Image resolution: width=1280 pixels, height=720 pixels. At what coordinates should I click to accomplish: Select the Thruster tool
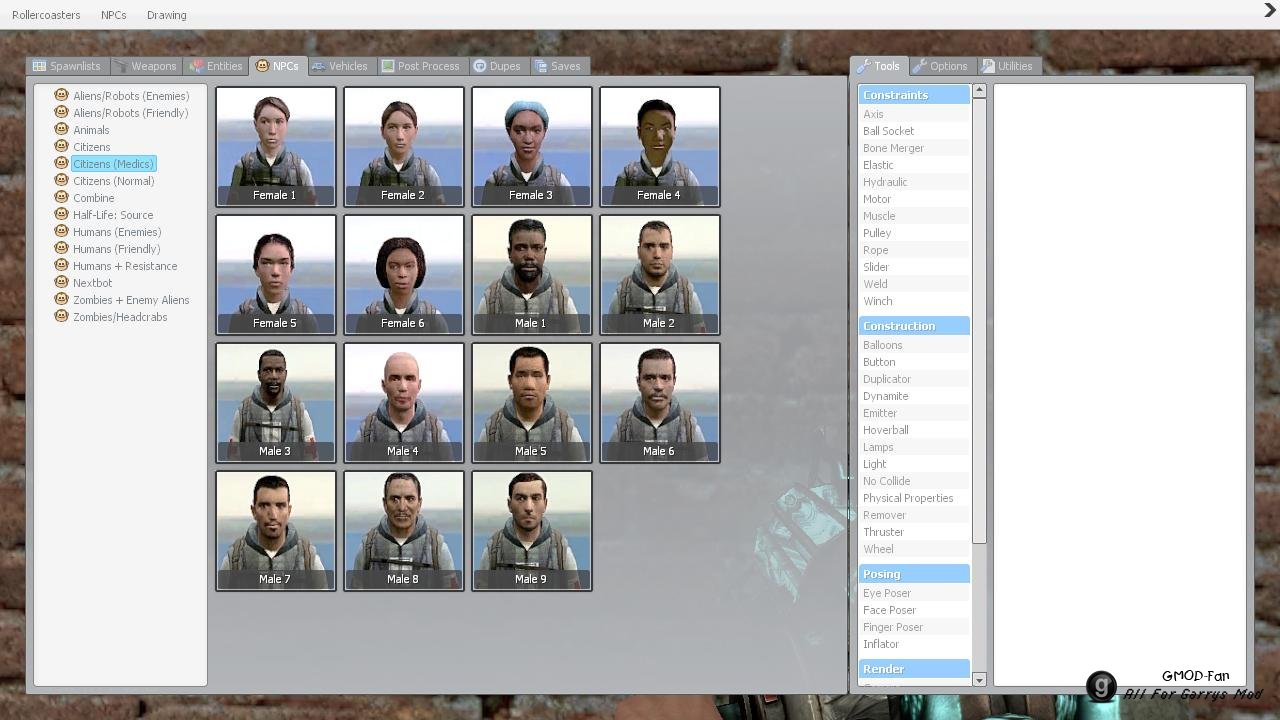coord(914,532)
